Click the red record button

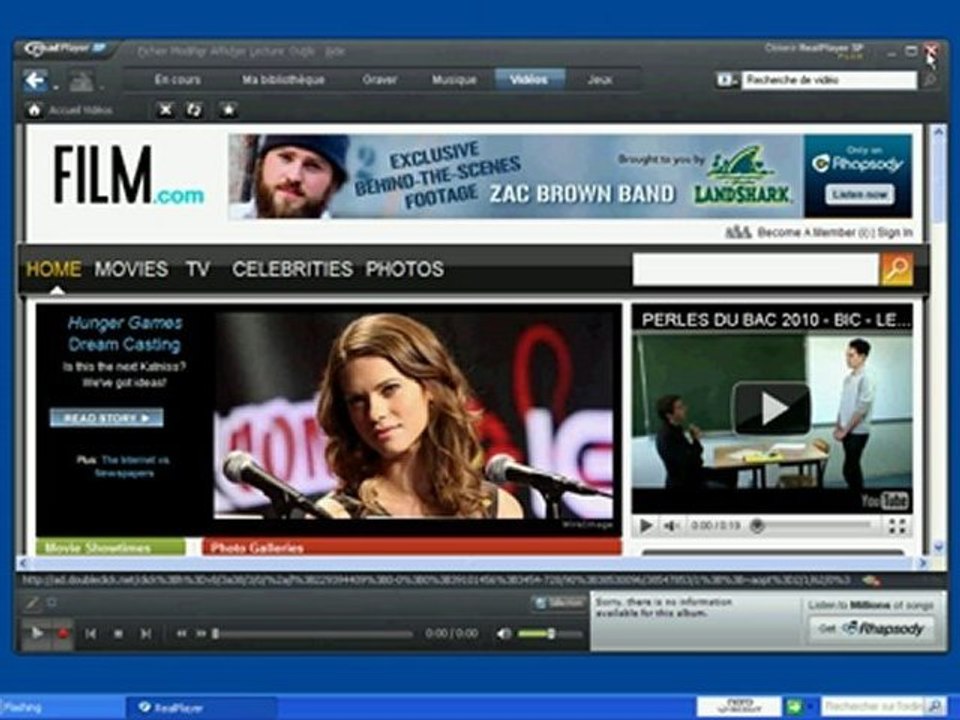tap(62, 633)
